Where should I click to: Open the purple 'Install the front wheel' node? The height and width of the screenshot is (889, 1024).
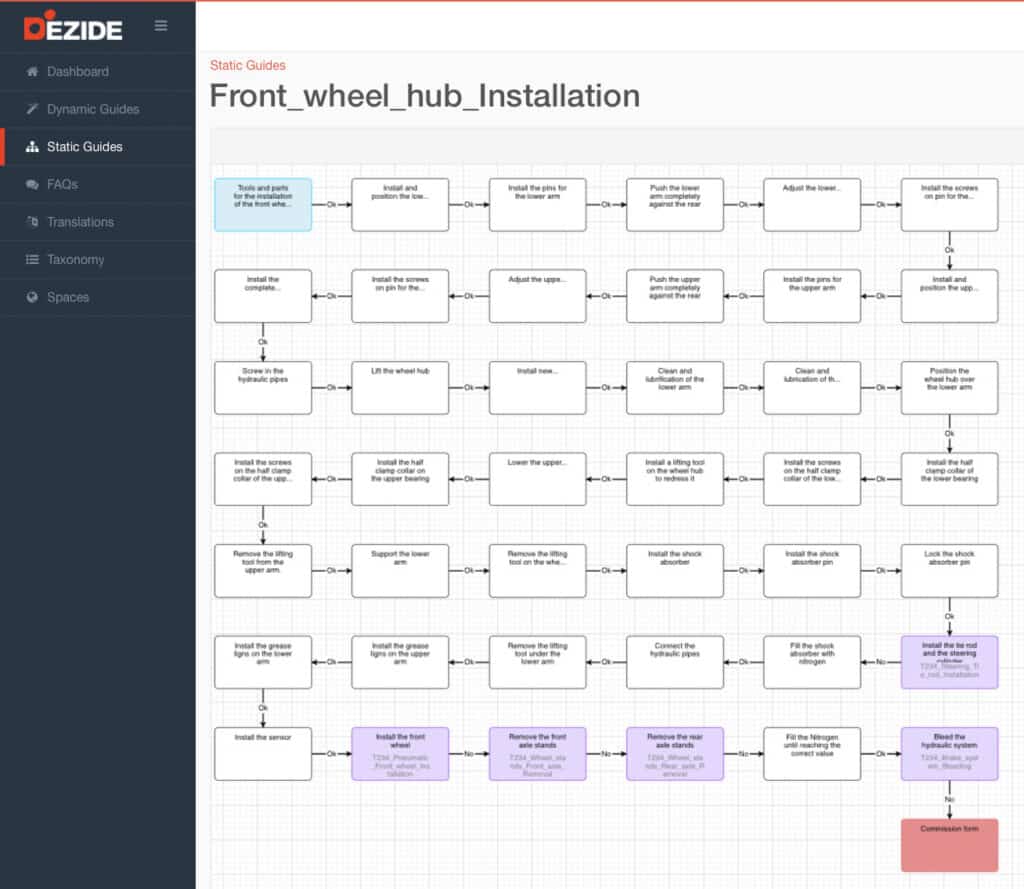(400, 754)
